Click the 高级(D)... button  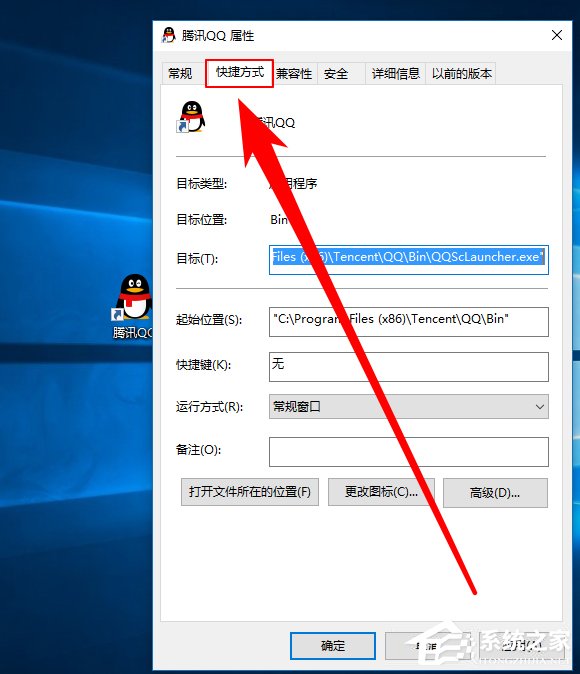[x=495, y=493]
